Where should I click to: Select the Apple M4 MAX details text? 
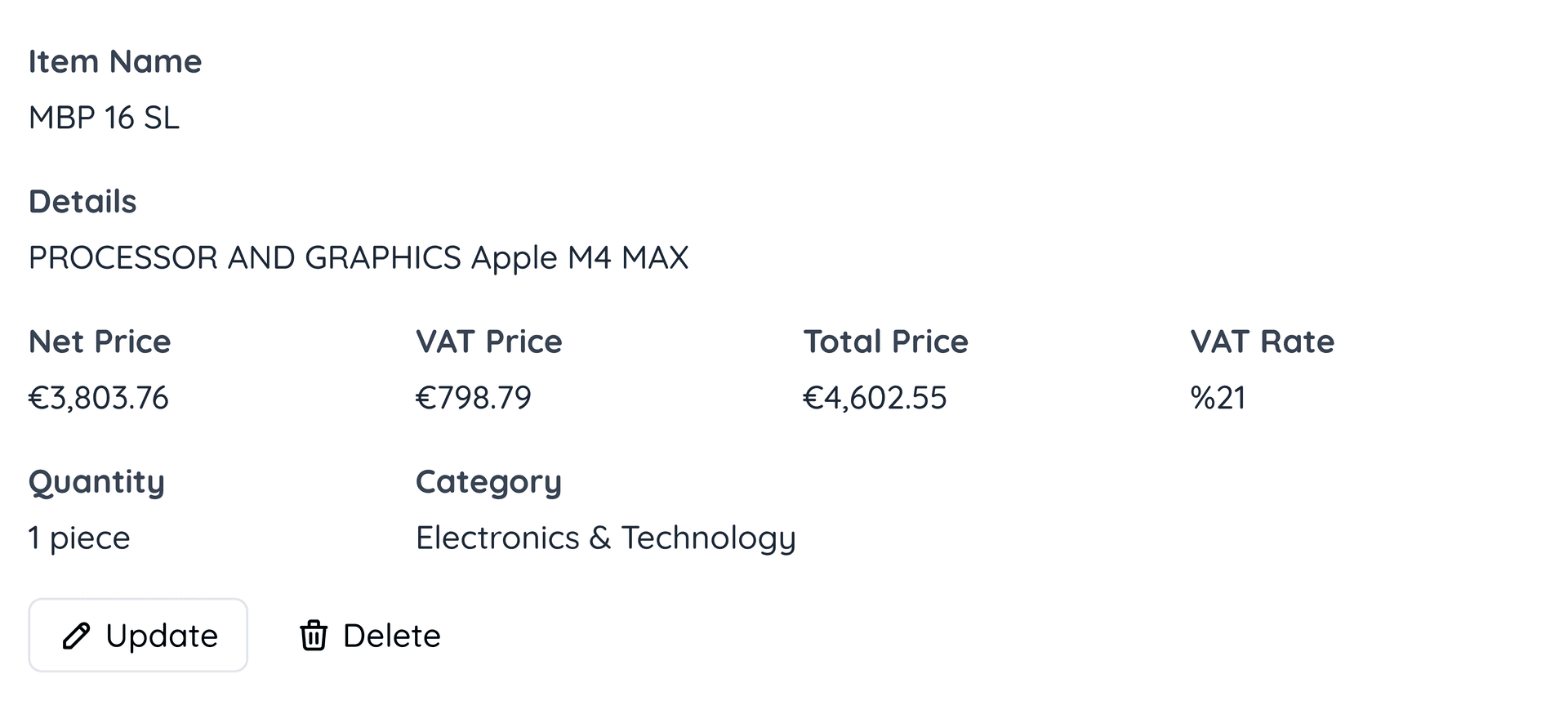[359, 258]
